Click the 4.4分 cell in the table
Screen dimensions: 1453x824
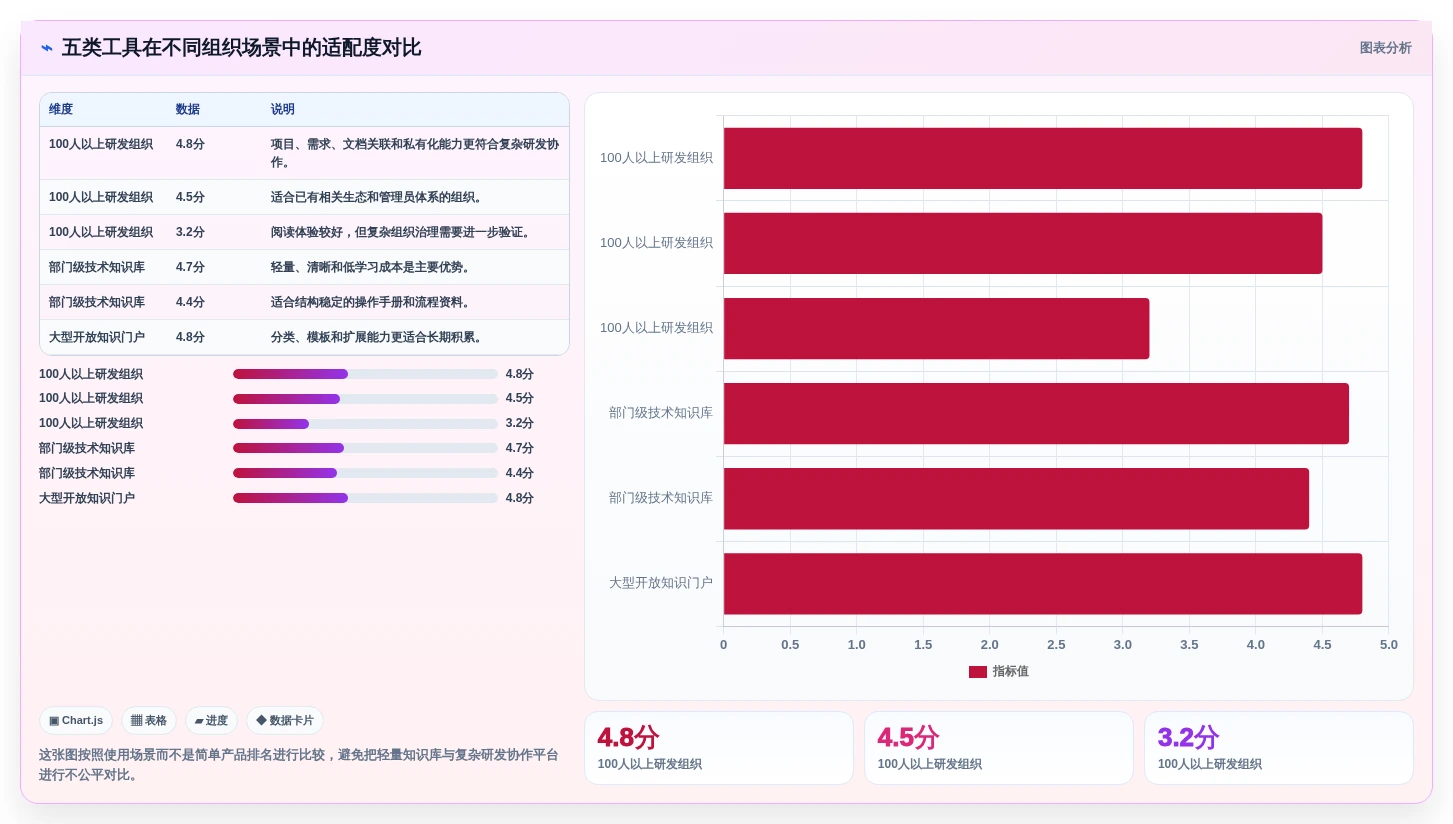point(214,302)
